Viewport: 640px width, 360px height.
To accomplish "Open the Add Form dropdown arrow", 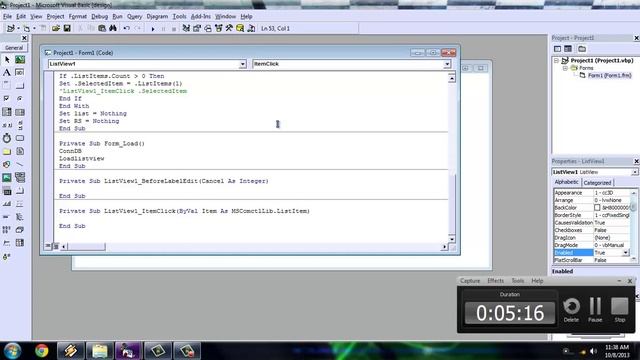I will coord(34,28).
